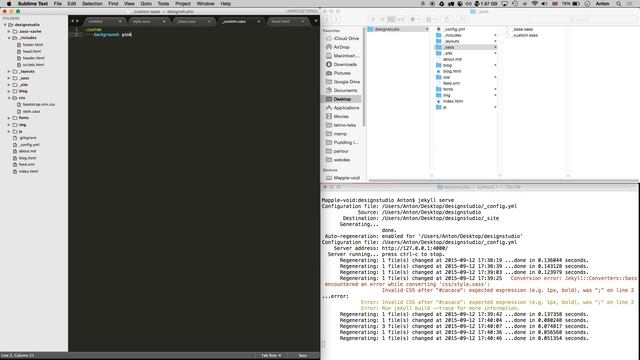Collapse the _includes folder in Sublime sidebar
Image resolution: width=640 pixels, height=360 pixels.
[x=9, y=38]
